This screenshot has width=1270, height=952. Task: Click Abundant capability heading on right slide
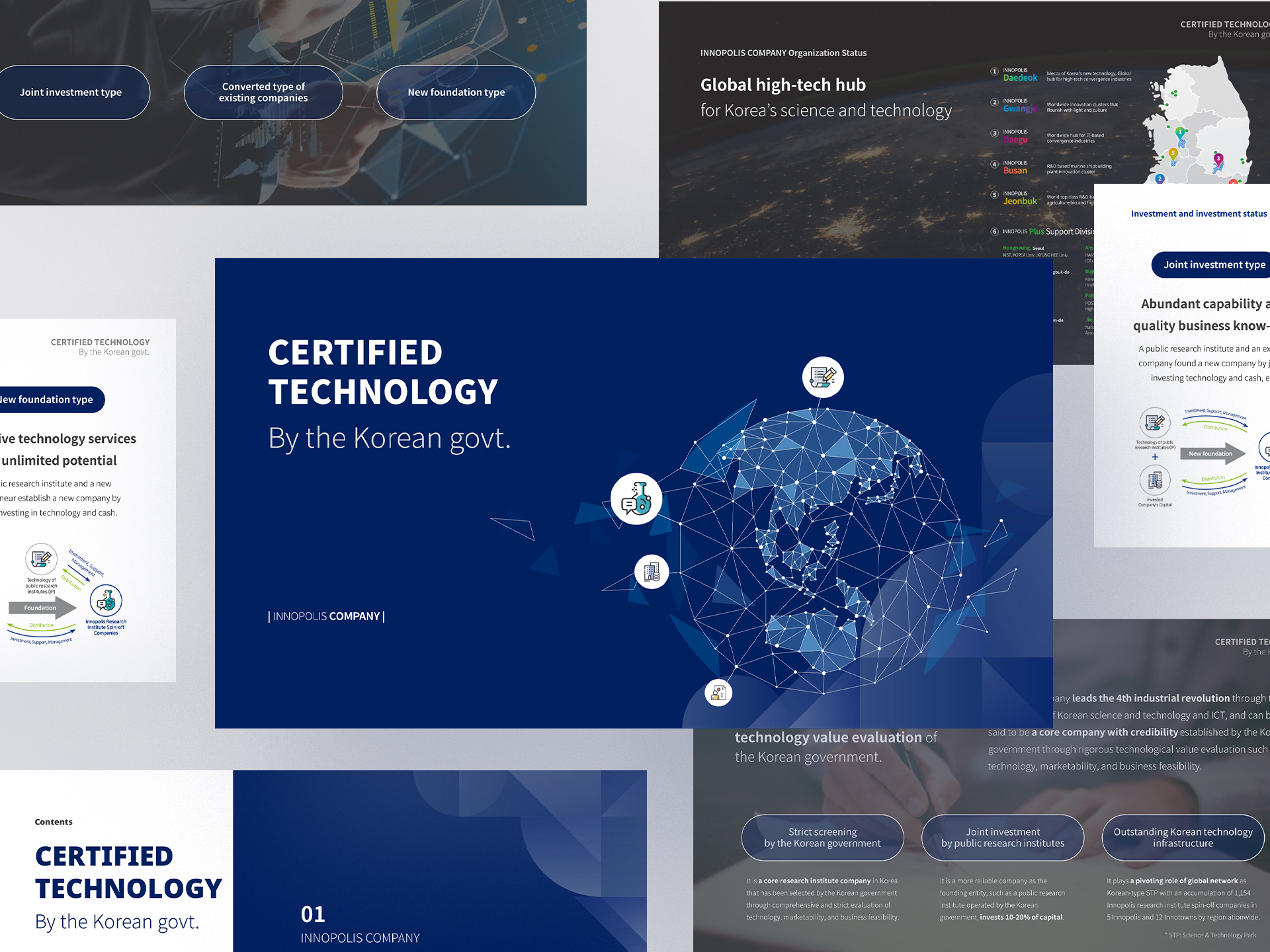click(x=1201, y=315)
